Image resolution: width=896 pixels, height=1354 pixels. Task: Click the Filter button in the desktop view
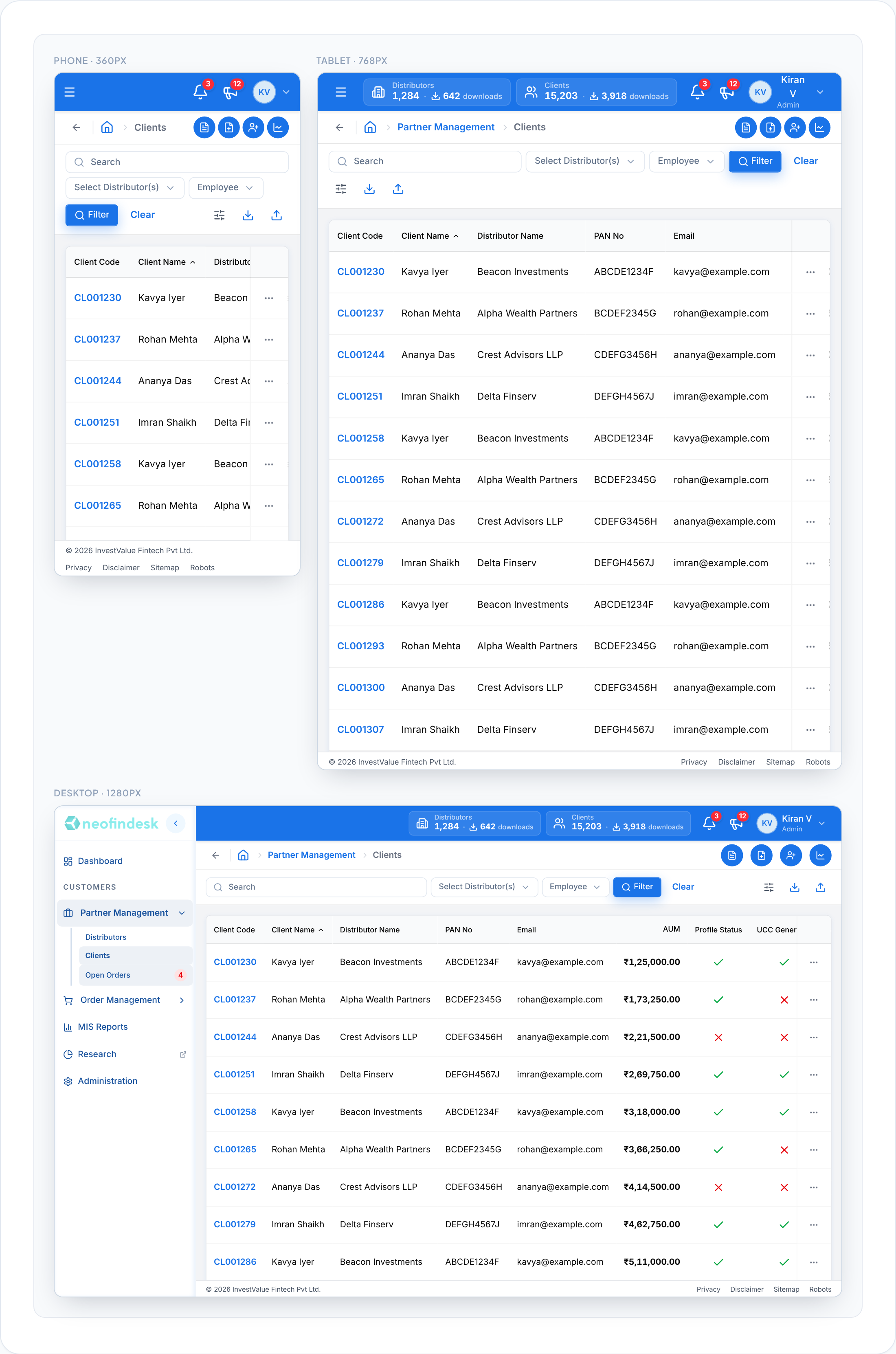(x=637, y=887)
